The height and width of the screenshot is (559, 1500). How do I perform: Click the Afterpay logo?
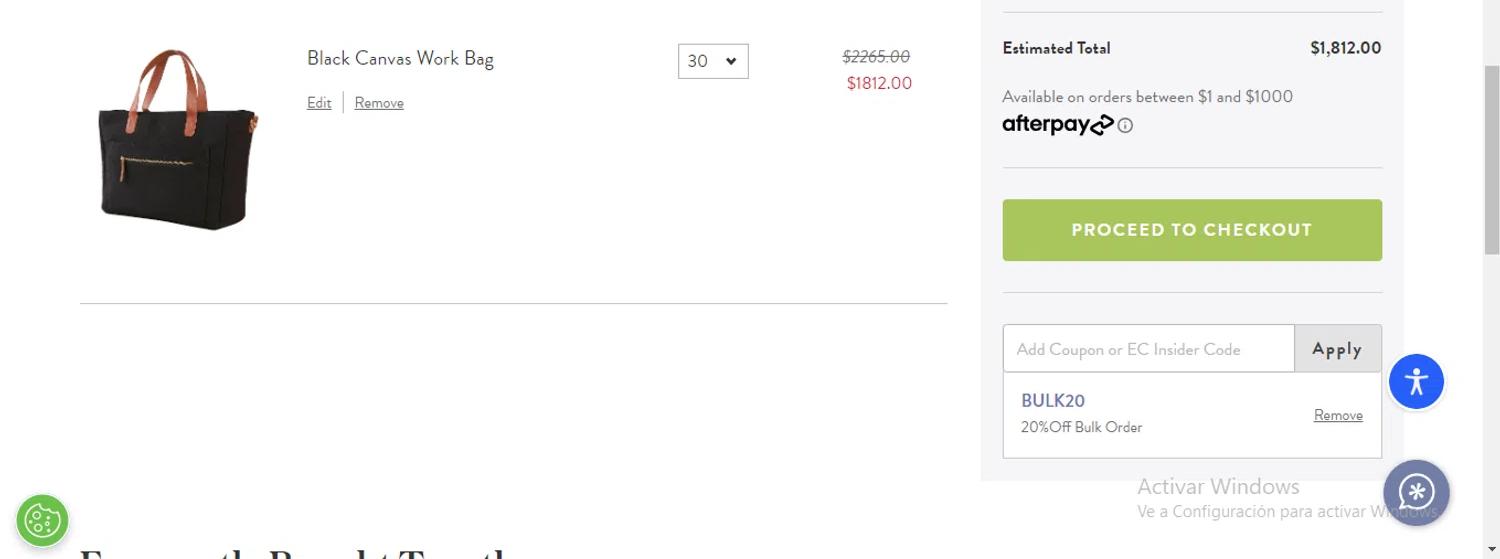(x=1057, y=125)
